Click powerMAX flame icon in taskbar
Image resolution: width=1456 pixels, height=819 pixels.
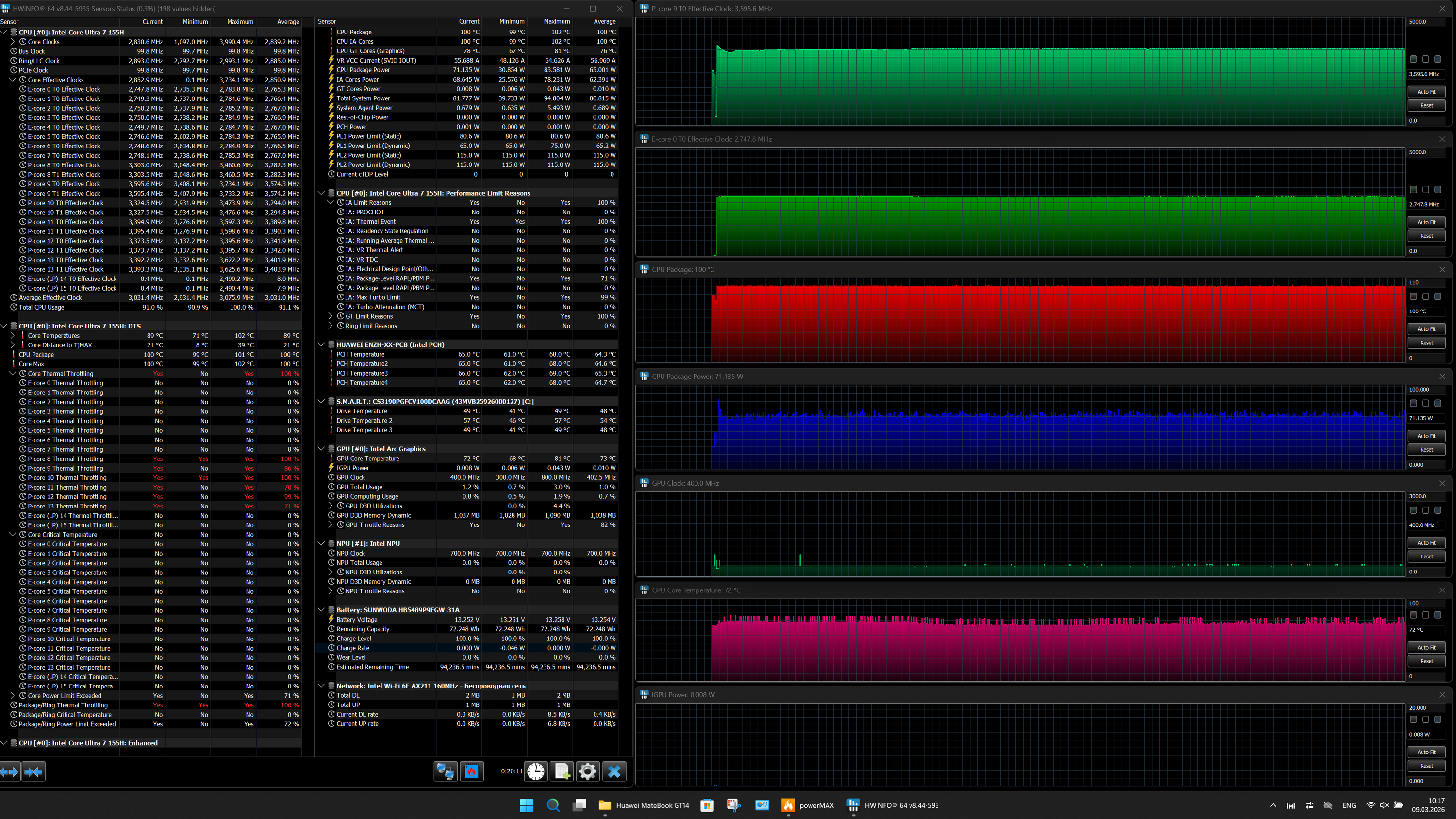788,805
